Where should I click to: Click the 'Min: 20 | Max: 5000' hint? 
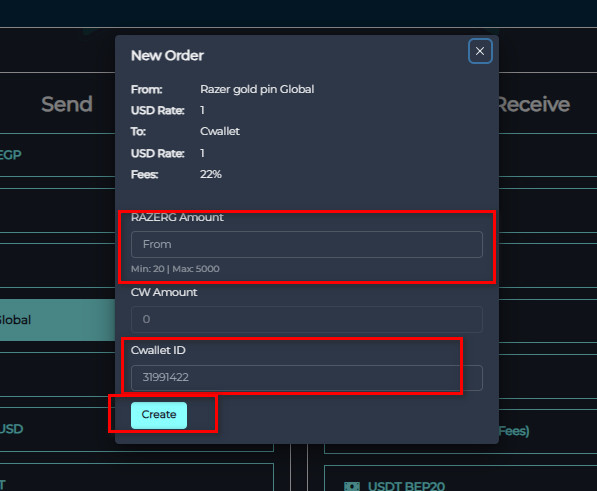coord(175,269)
